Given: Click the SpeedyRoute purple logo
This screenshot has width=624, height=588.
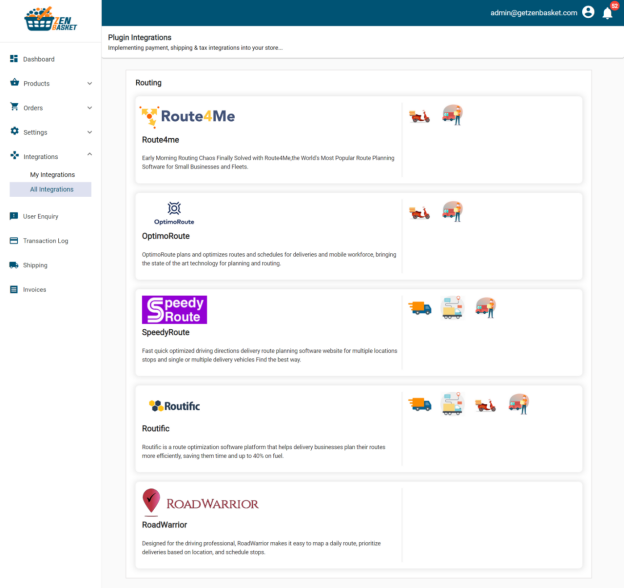Looking at the screenshot, I should [x=174, y=309].
